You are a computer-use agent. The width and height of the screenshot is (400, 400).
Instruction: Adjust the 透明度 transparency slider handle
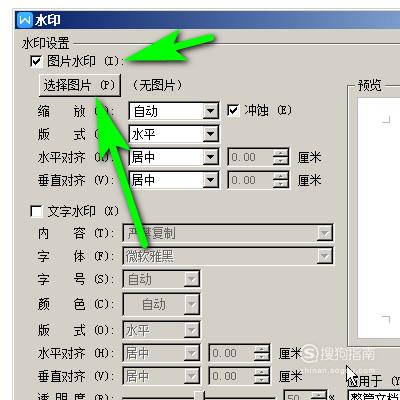[199, 396]
